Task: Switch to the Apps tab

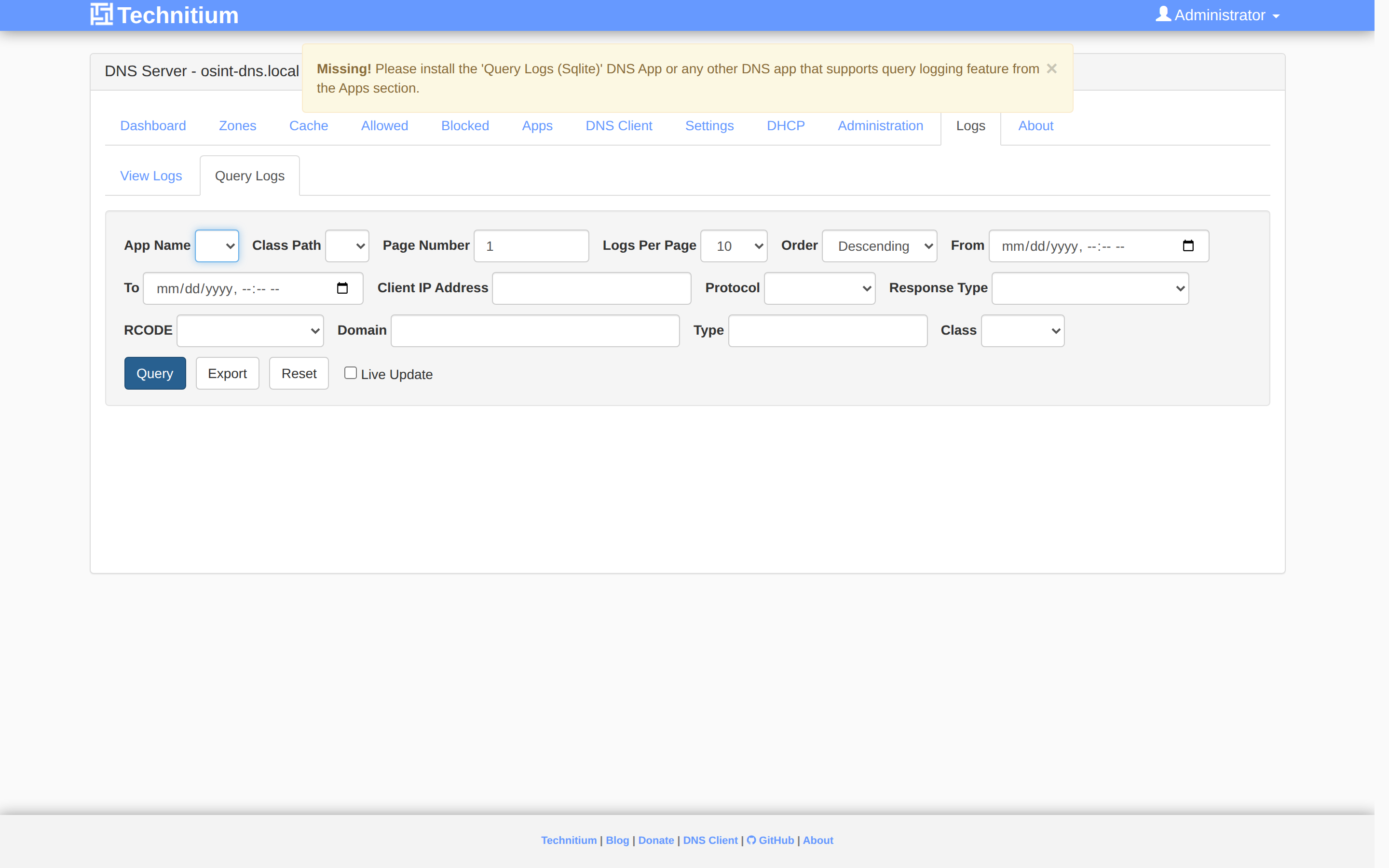Action: tap(537, 126)
